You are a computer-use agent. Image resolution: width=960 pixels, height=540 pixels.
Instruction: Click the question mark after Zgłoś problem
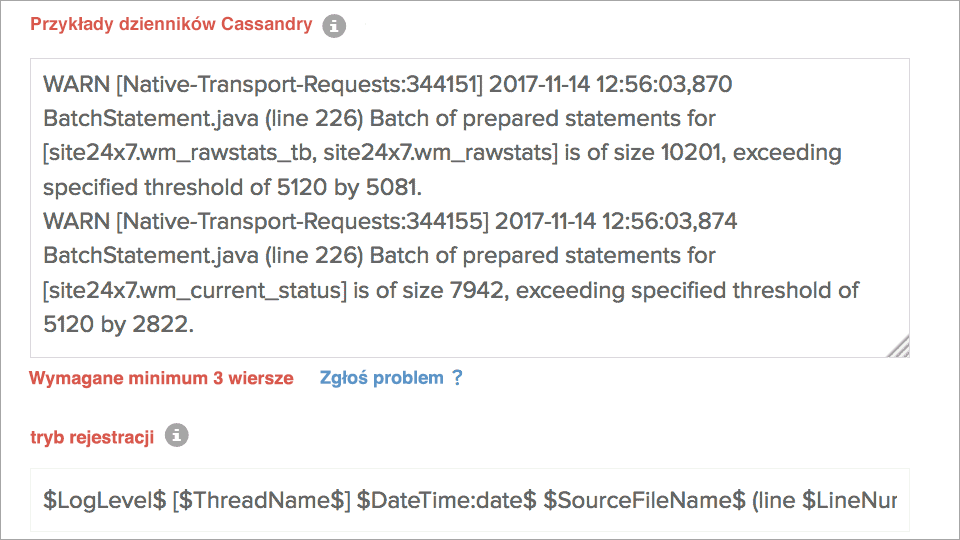point(457,378)
